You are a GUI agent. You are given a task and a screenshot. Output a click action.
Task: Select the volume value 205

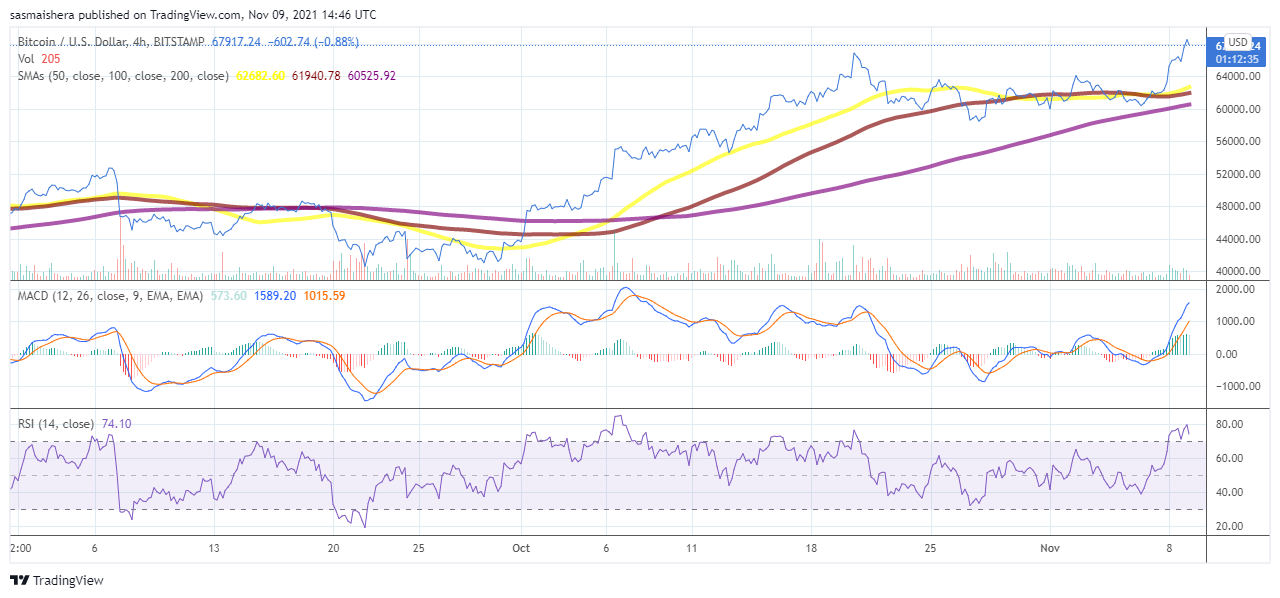52,59
